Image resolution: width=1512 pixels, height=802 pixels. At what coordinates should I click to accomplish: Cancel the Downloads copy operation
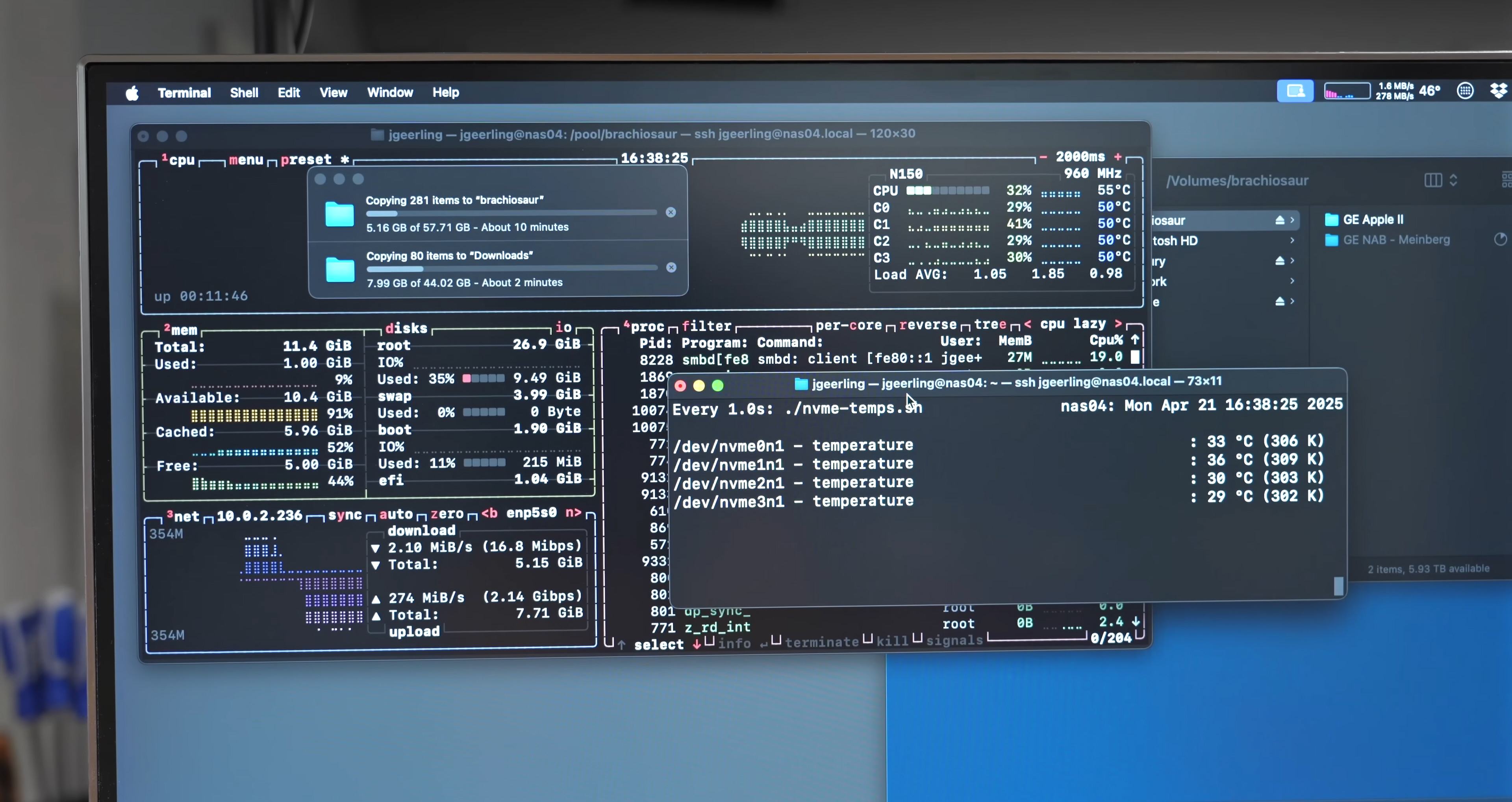pos(671,268)
